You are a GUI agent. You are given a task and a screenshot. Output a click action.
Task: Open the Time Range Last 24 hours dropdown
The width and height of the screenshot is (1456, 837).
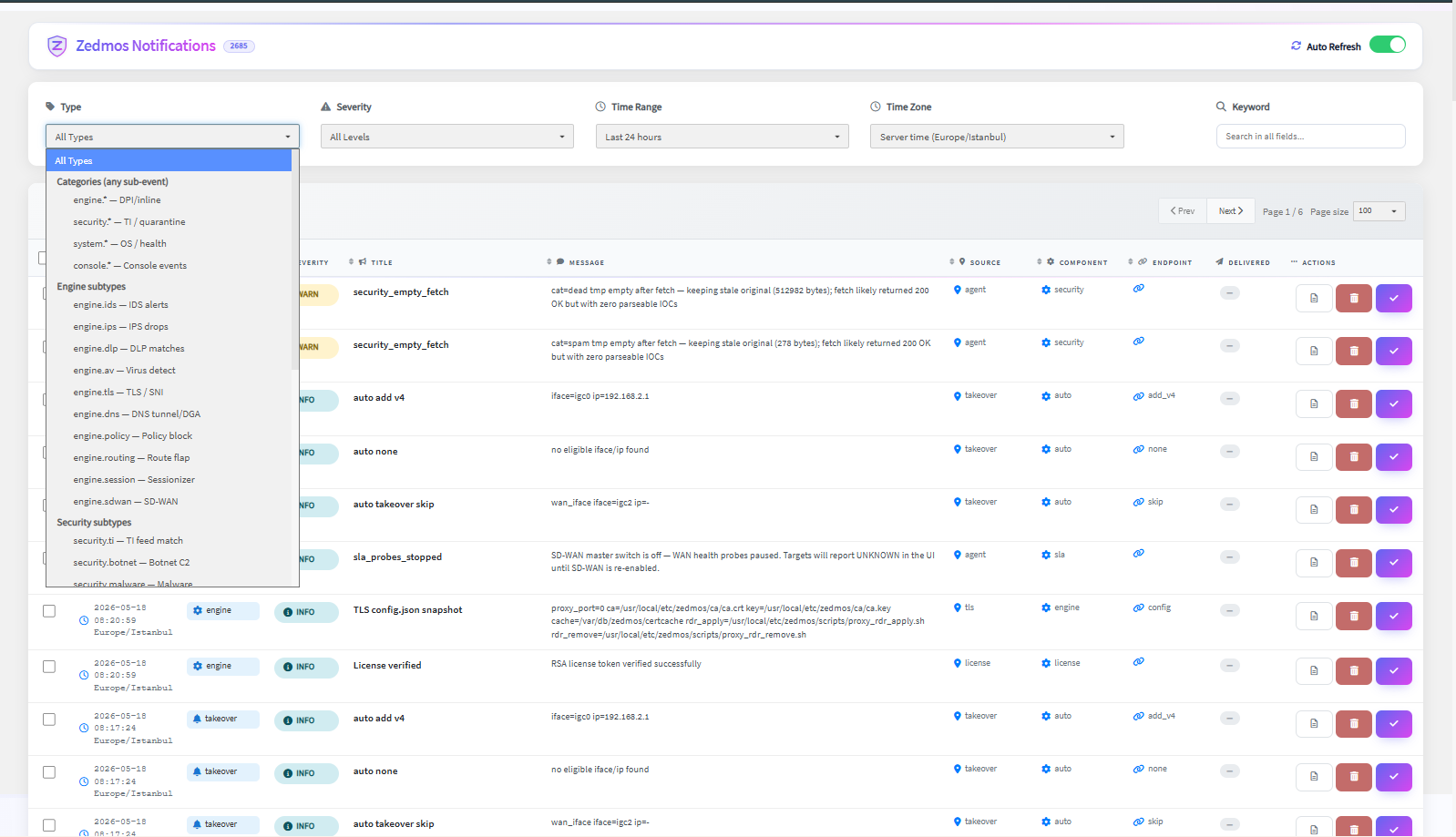click(x=723, y=137)
